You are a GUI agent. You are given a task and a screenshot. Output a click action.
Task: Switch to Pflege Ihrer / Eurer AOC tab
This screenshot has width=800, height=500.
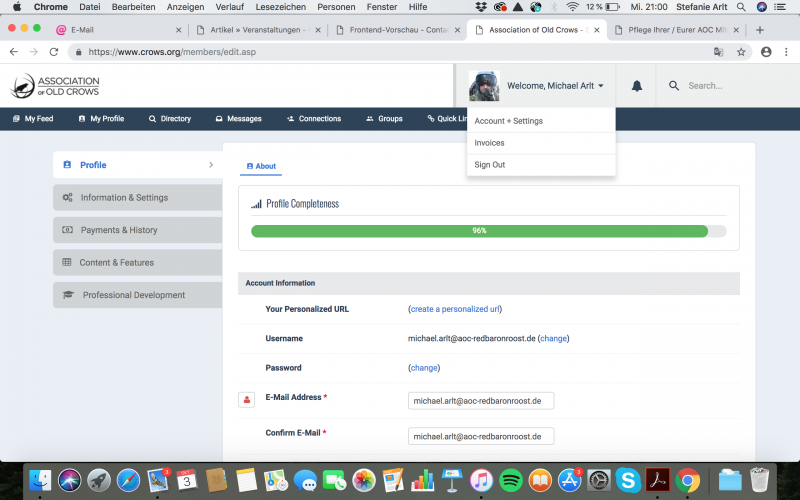676,30
